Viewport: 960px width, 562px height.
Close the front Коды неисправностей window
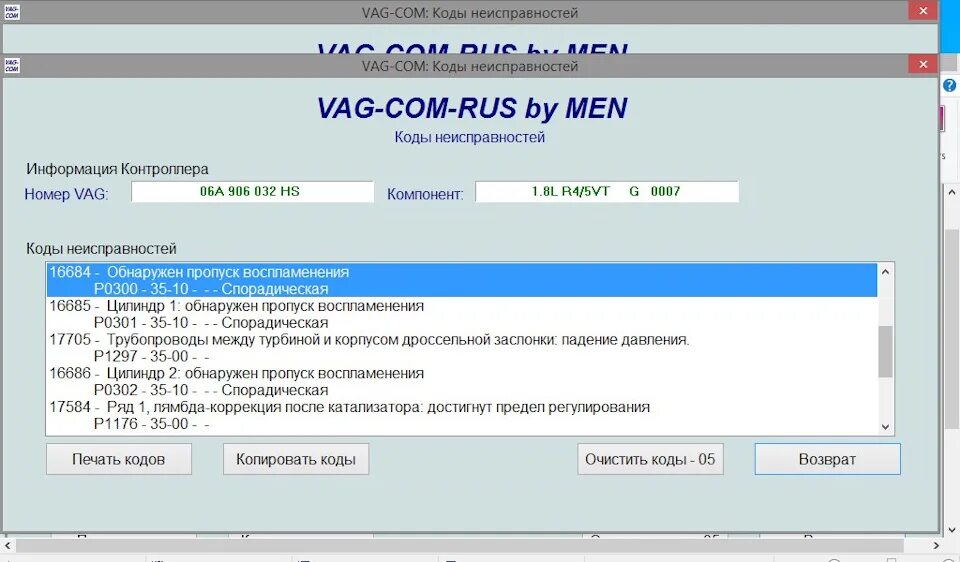pos(923,64)
